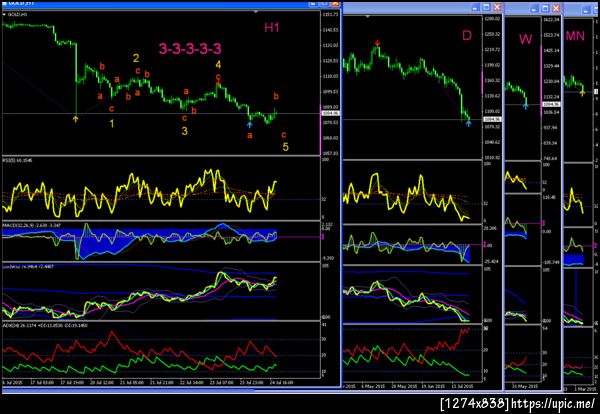Select yellow wave label 2 on H1 chart

pyautogui.click(x=136, y=58)
